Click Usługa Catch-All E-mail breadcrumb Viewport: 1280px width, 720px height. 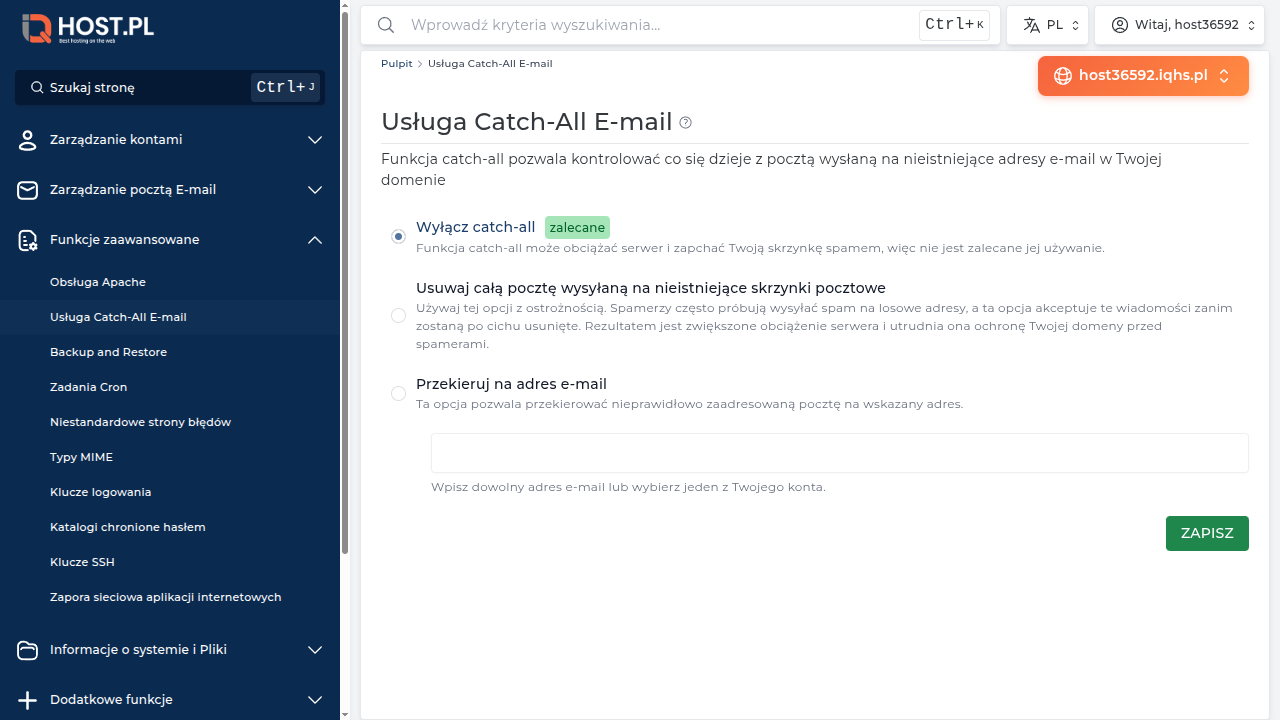490,63
